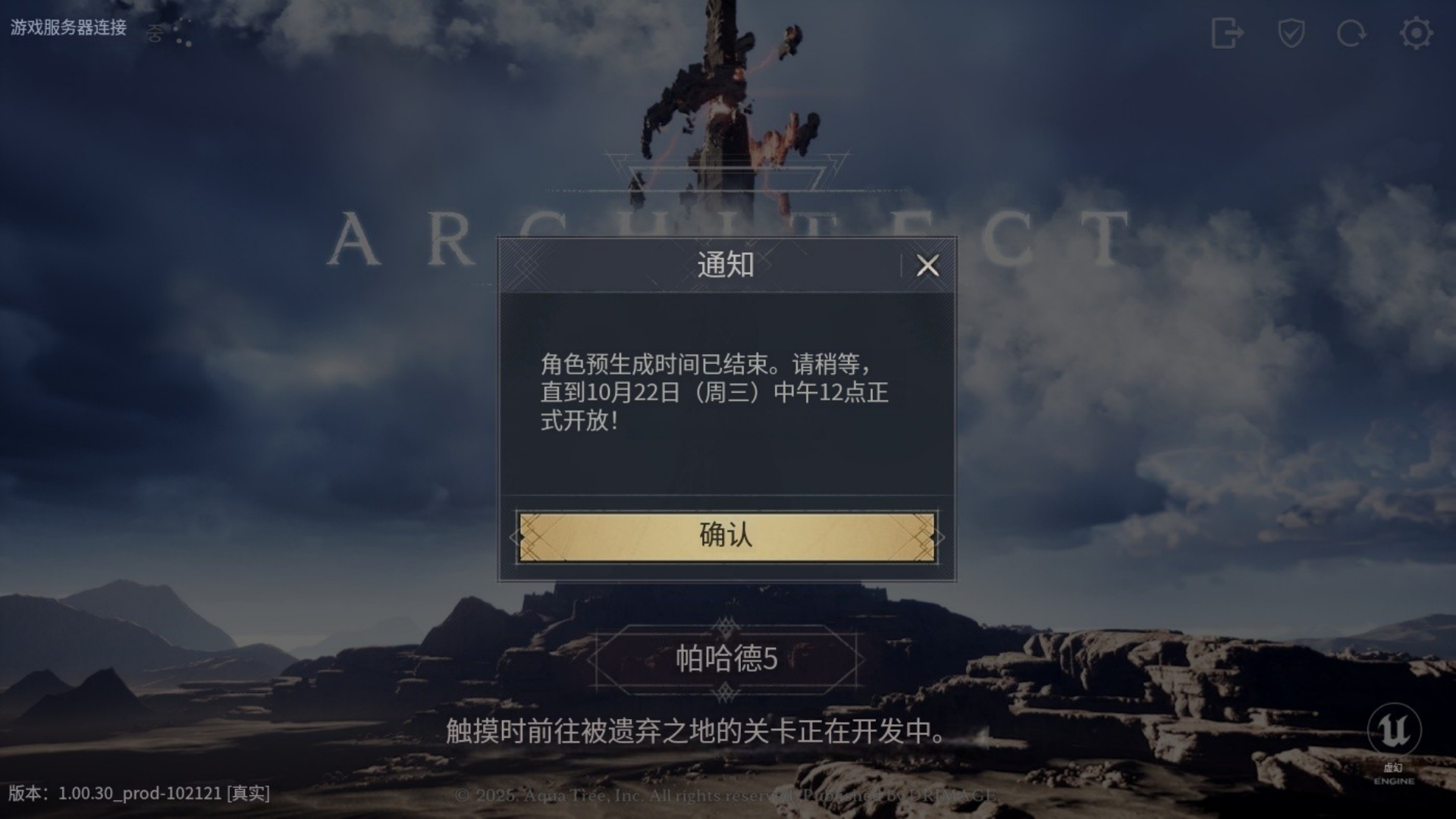Open the 帕哈德5 server selector
The width and height of the screenshot is (1456, 819).
point(726,659)
